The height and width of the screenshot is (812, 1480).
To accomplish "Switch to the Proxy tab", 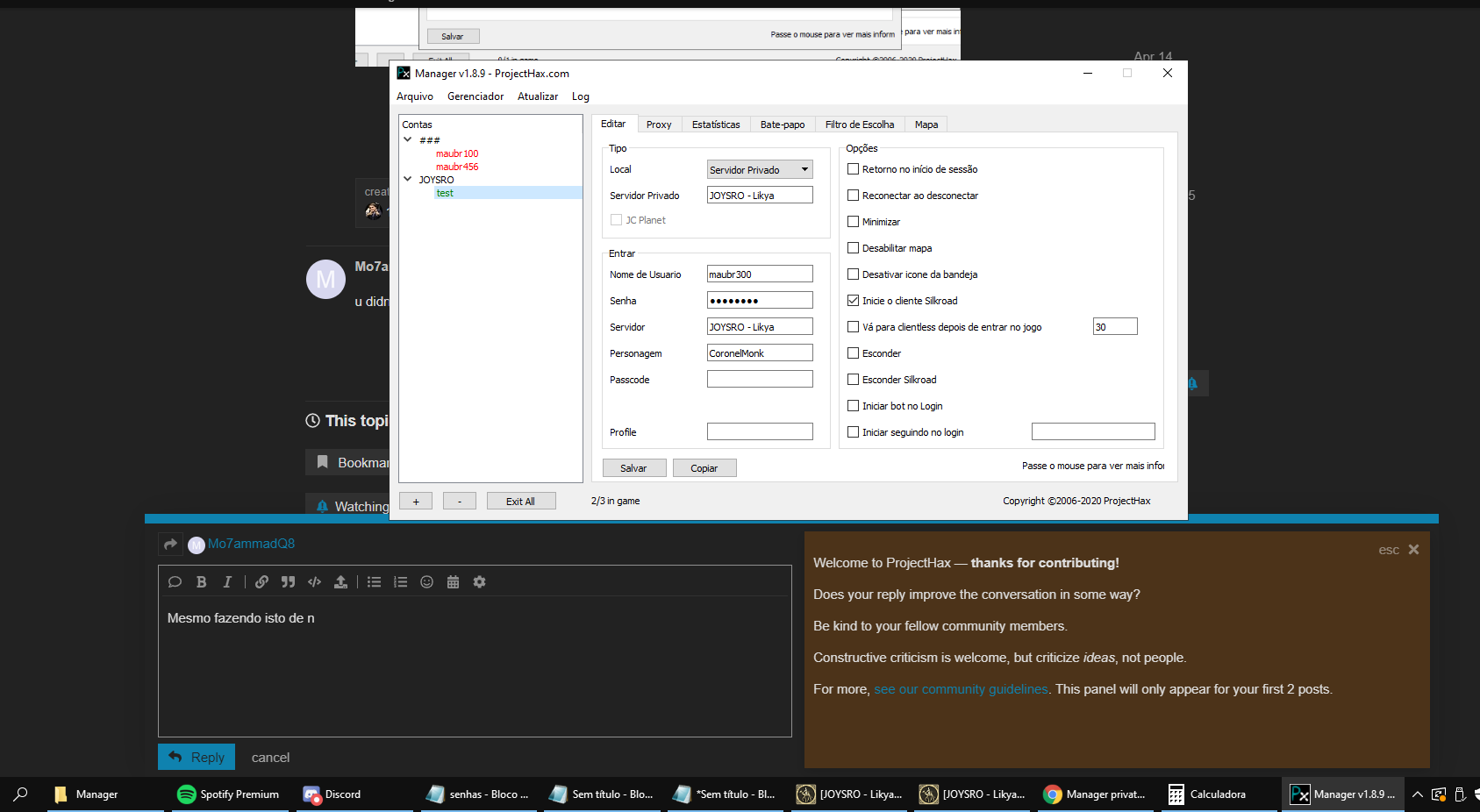I will click(658, 125).
